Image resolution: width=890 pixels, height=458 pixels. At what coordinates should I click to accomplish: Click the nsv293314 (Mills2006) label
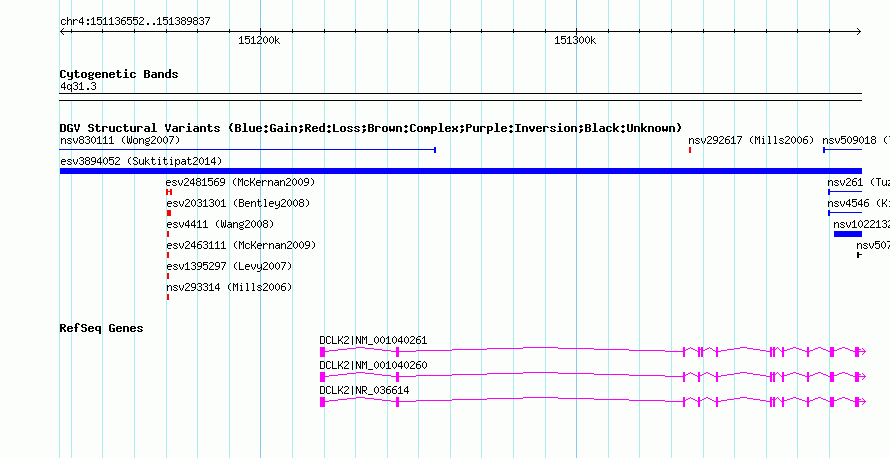229,287
